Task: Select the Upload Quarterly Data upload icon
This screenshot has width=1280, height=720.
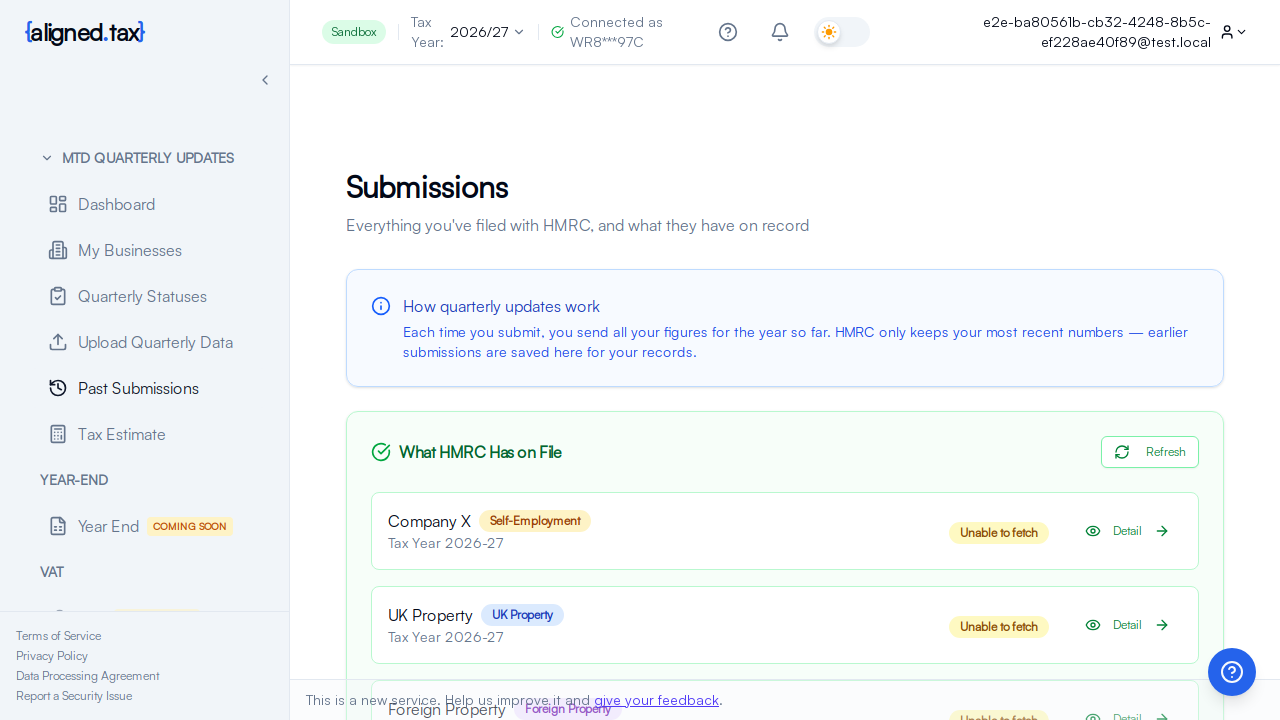Action: click(58, 342)
